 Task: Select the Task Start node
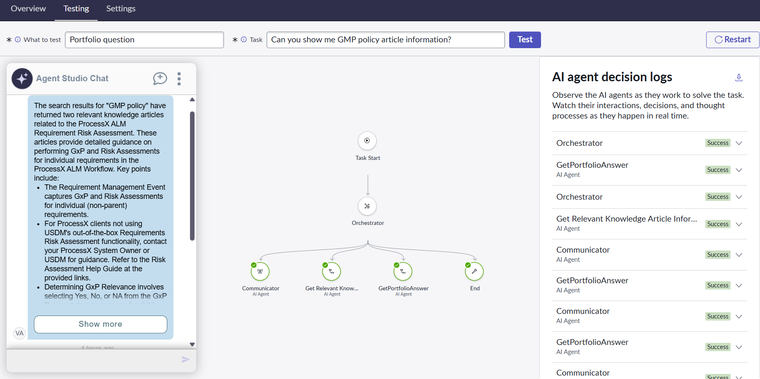point(367,141)
